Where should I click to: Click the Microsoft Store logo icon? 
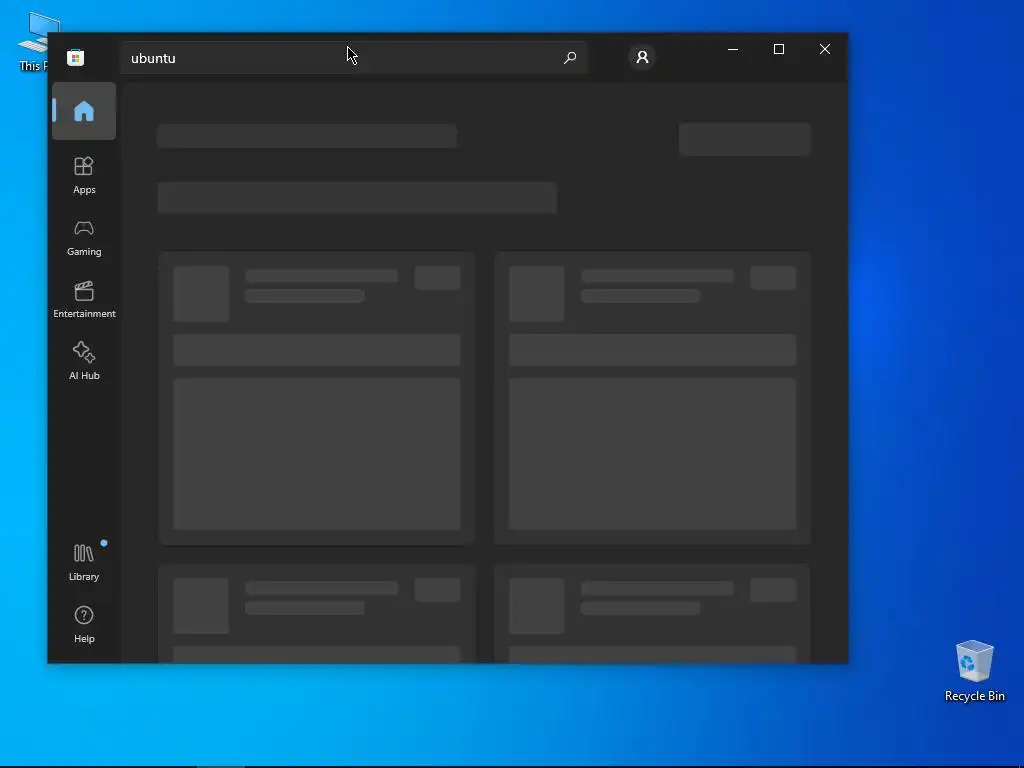[75, 57]
